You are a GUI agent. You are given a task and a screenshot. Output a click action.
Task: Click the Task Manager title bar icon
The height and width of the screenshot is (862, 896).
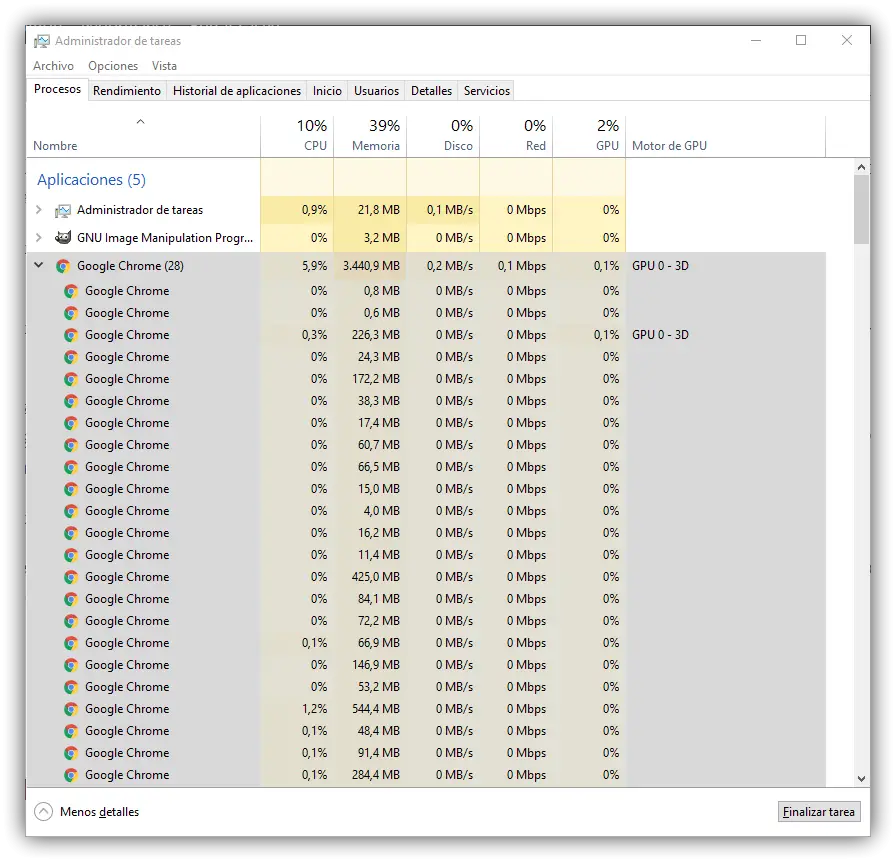(x=42, y=41)
